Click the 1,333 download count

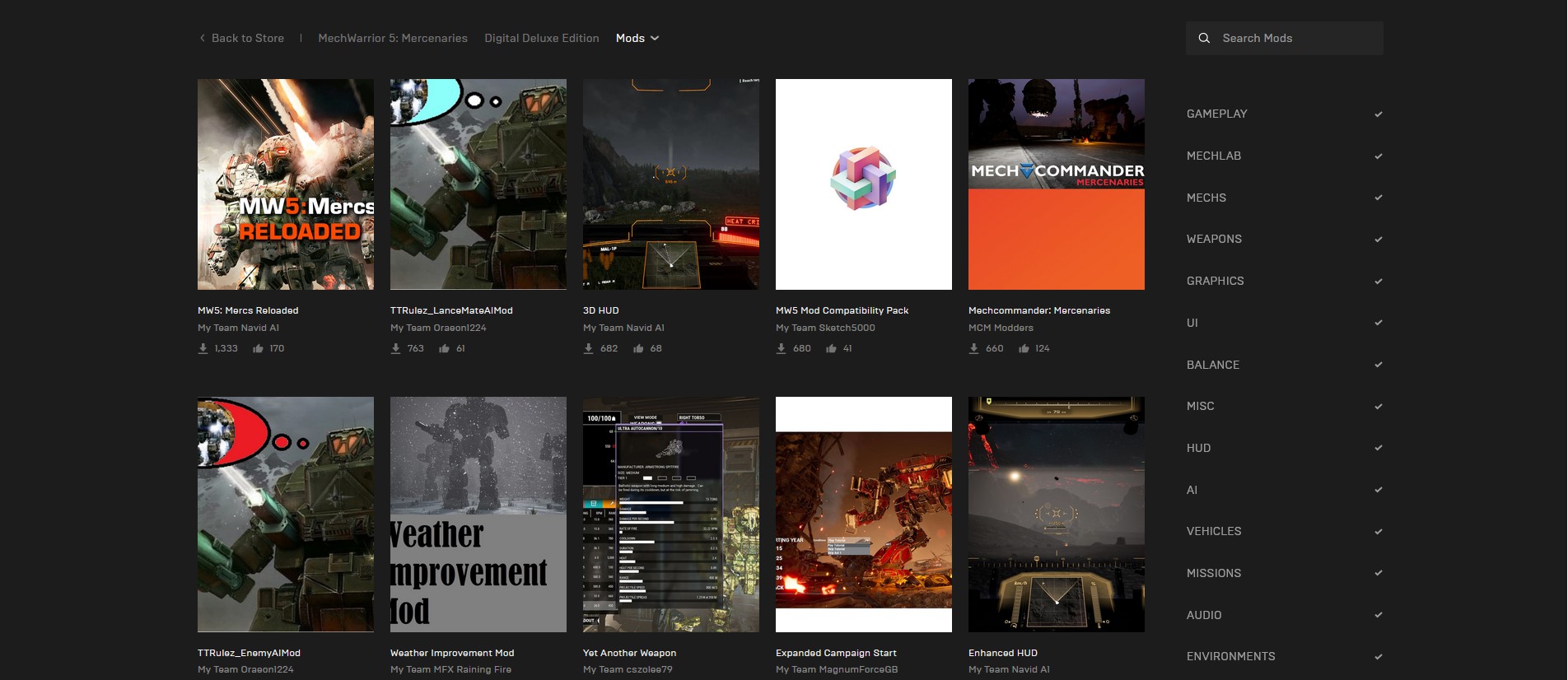coord(226,348)
